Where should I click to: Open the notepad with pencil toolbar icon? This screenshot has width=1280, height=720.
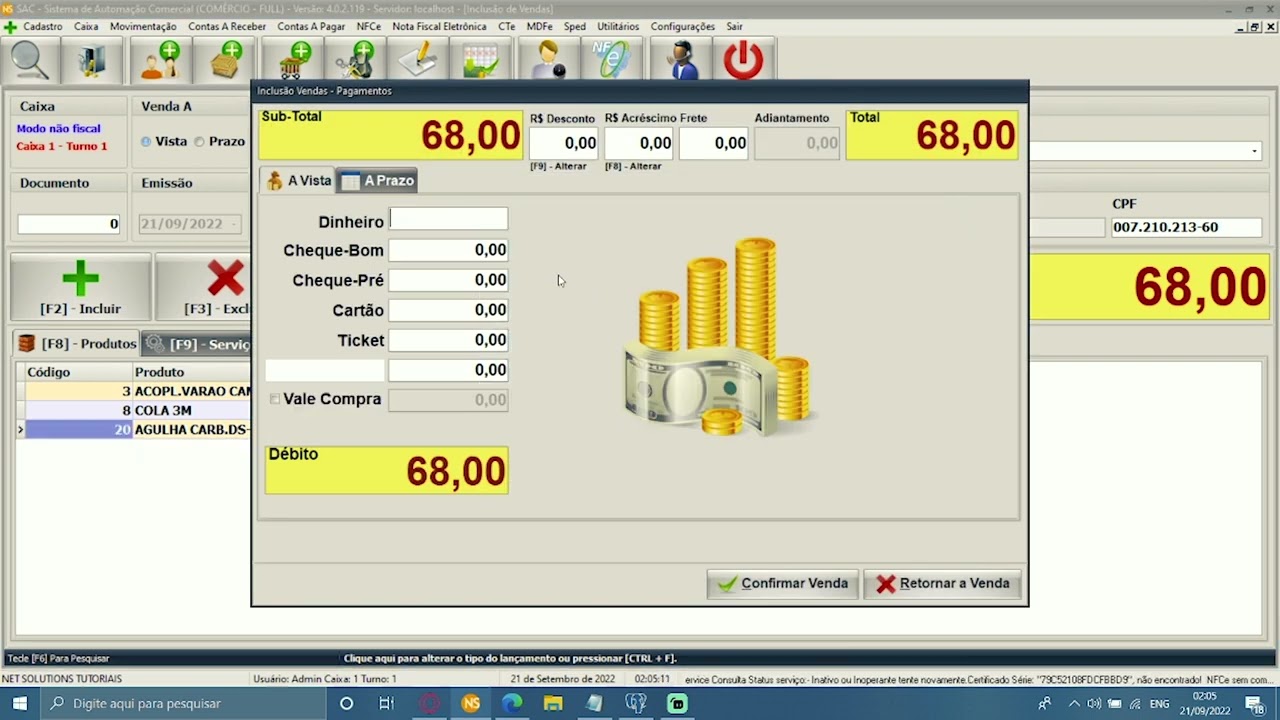pyautogui.click(x=418, y=60)
